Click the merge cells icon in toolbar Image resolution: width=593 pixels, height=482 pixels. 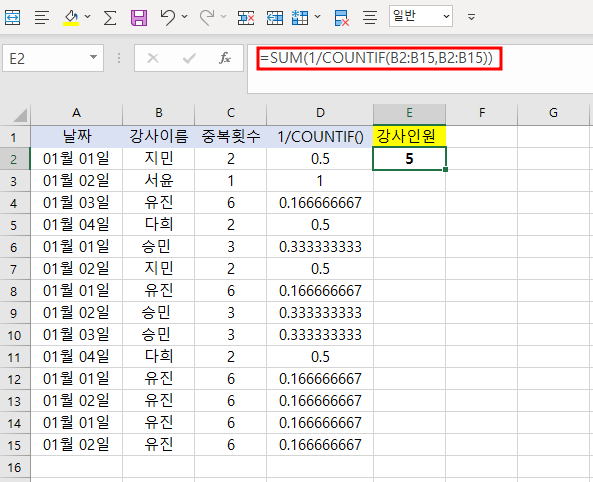[12, 17]
